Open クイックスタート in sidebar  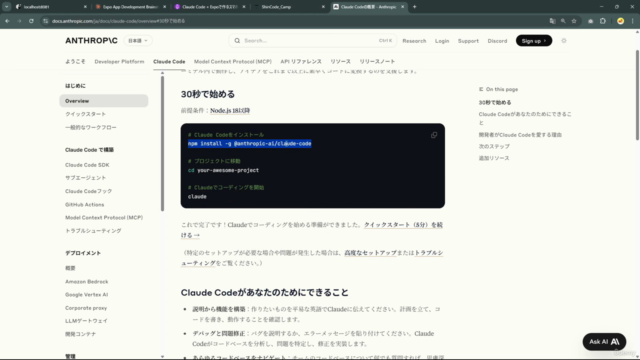point(85,114)
